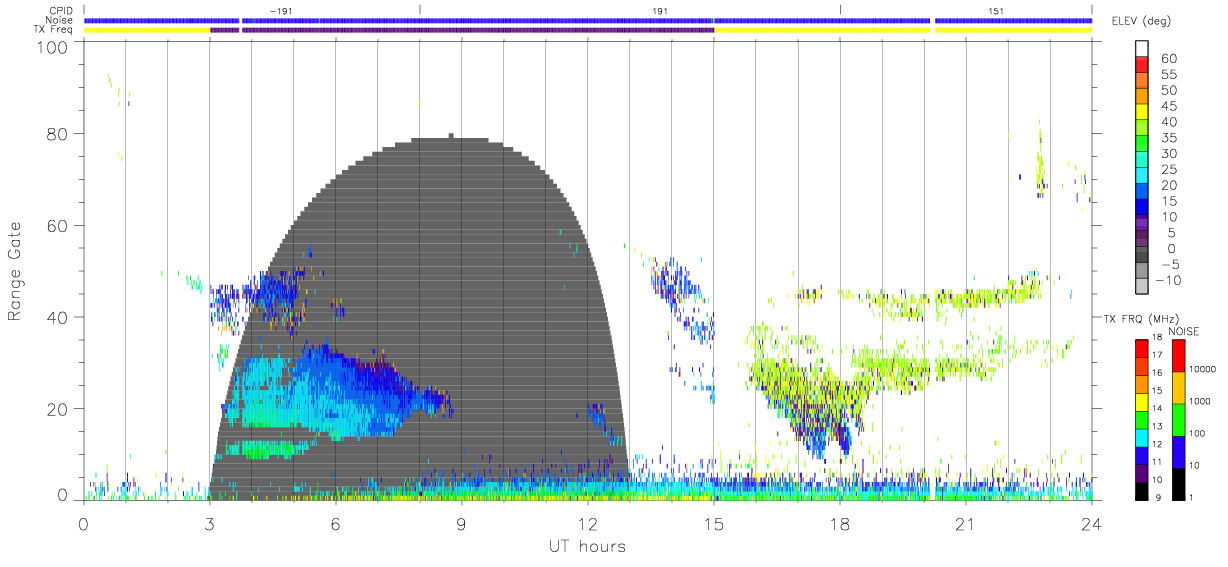
Task: Click the '14' label on TX FRQ colorbar
Action: (1158, 408)
